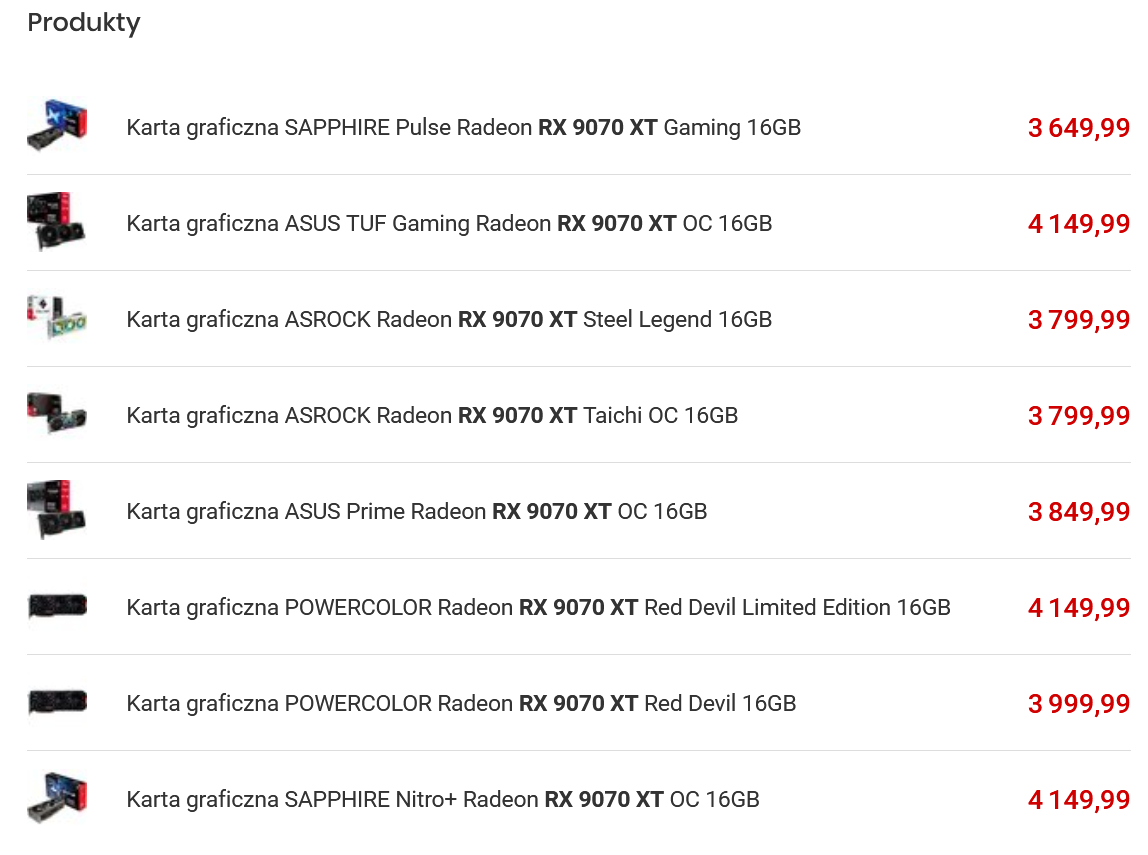The image size is (1148, 855).
Task: Select the POWERCOLOR Red Devil 16GB thumbnail
Action: pos(57,702)
